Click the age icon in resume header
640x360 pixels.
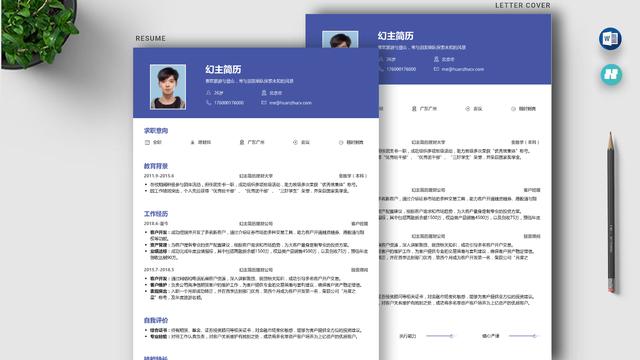pyautogui.click(x=209, y=93)
